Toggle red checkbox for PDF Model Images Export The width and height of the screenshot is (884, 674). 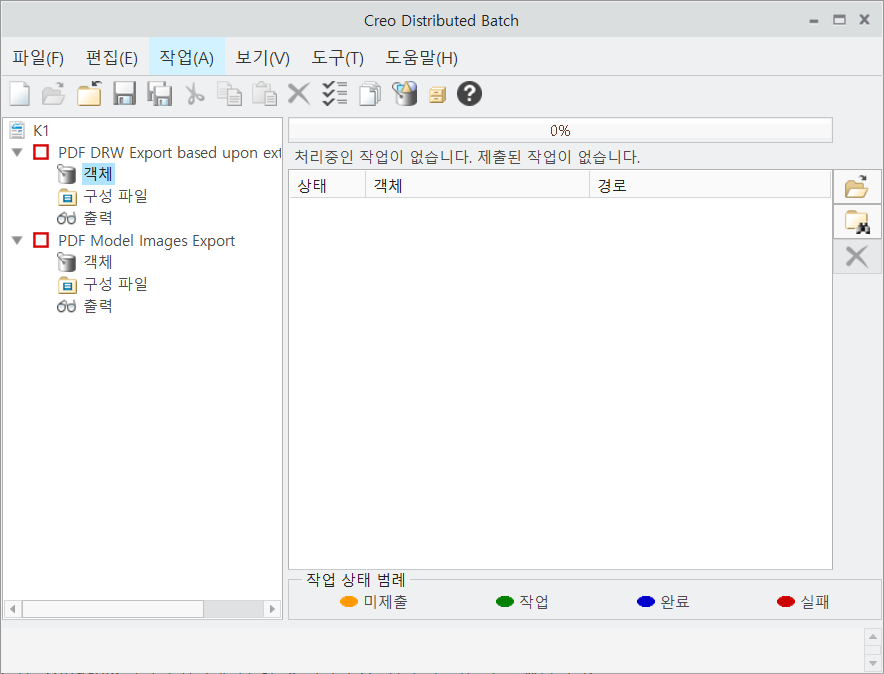coord(41,240)
